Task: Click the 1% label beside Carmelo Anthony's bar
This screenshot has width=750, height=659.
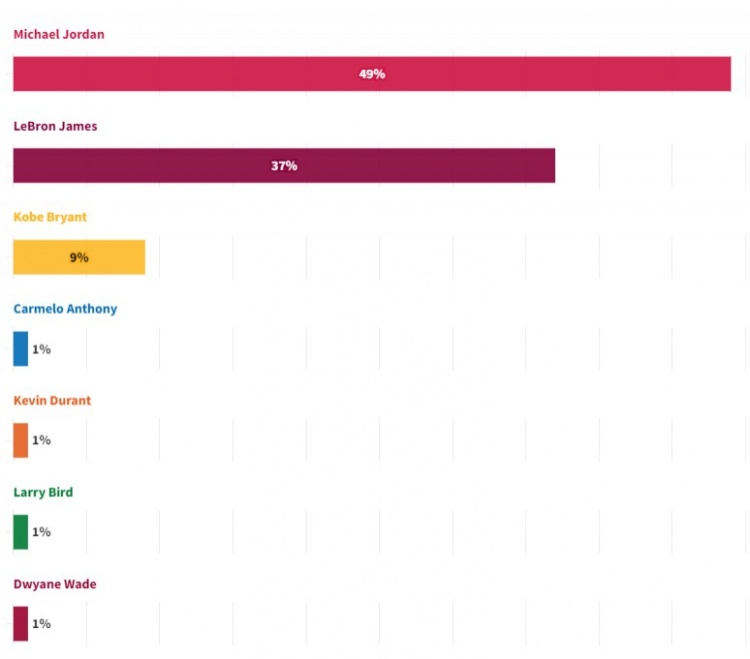Action: [41, 349]
